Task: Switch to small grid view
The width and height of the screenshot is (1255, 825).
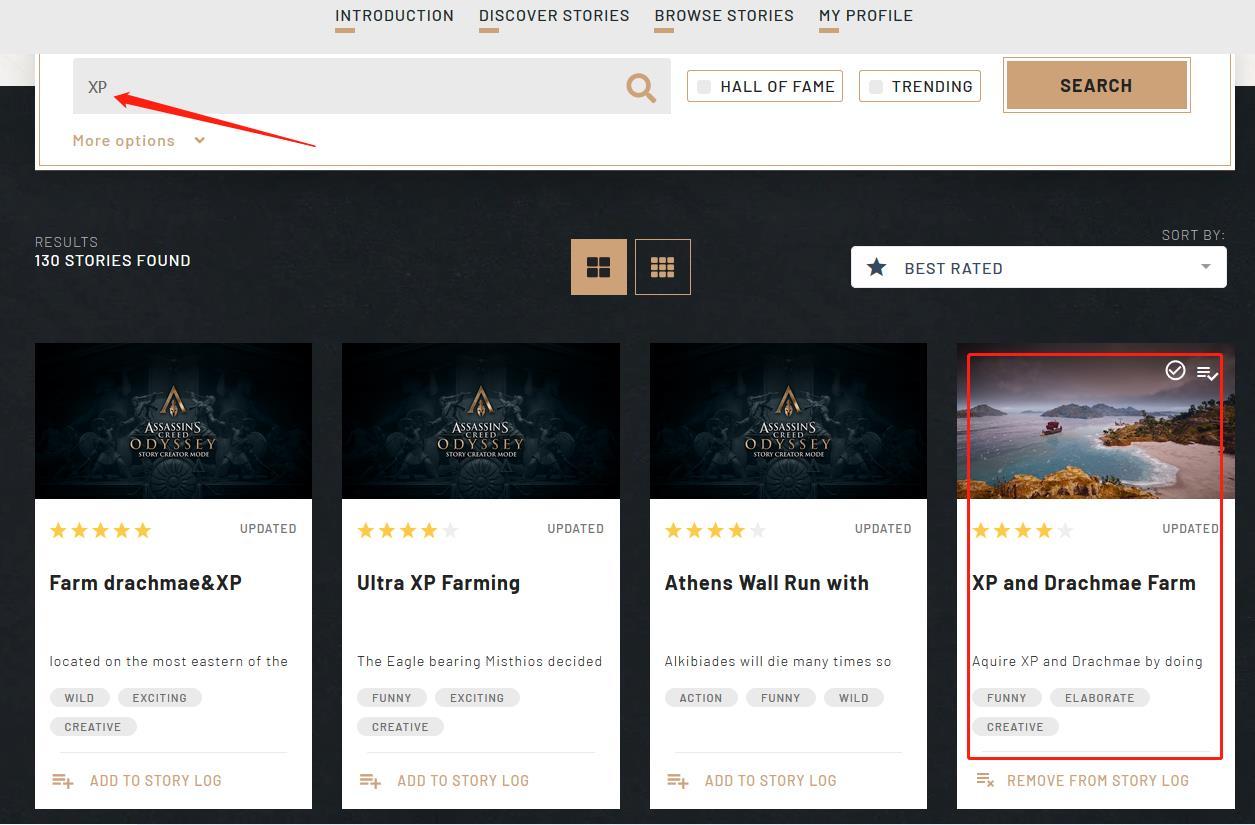Action: pyautogui.click(x=662, y=267)
